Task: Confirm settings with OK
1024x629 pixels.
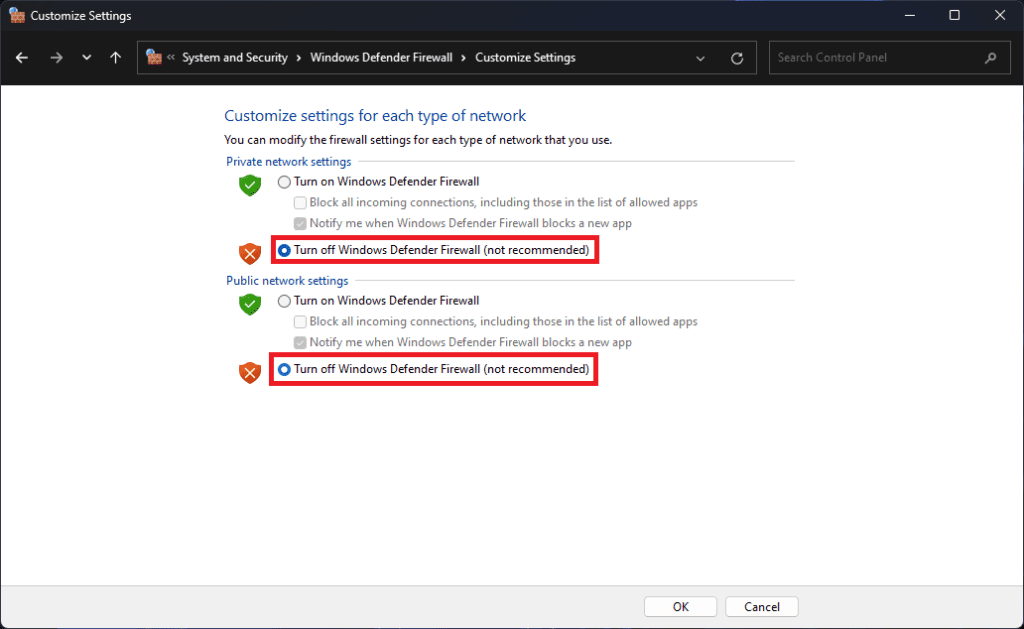Action: click(680, 606)
